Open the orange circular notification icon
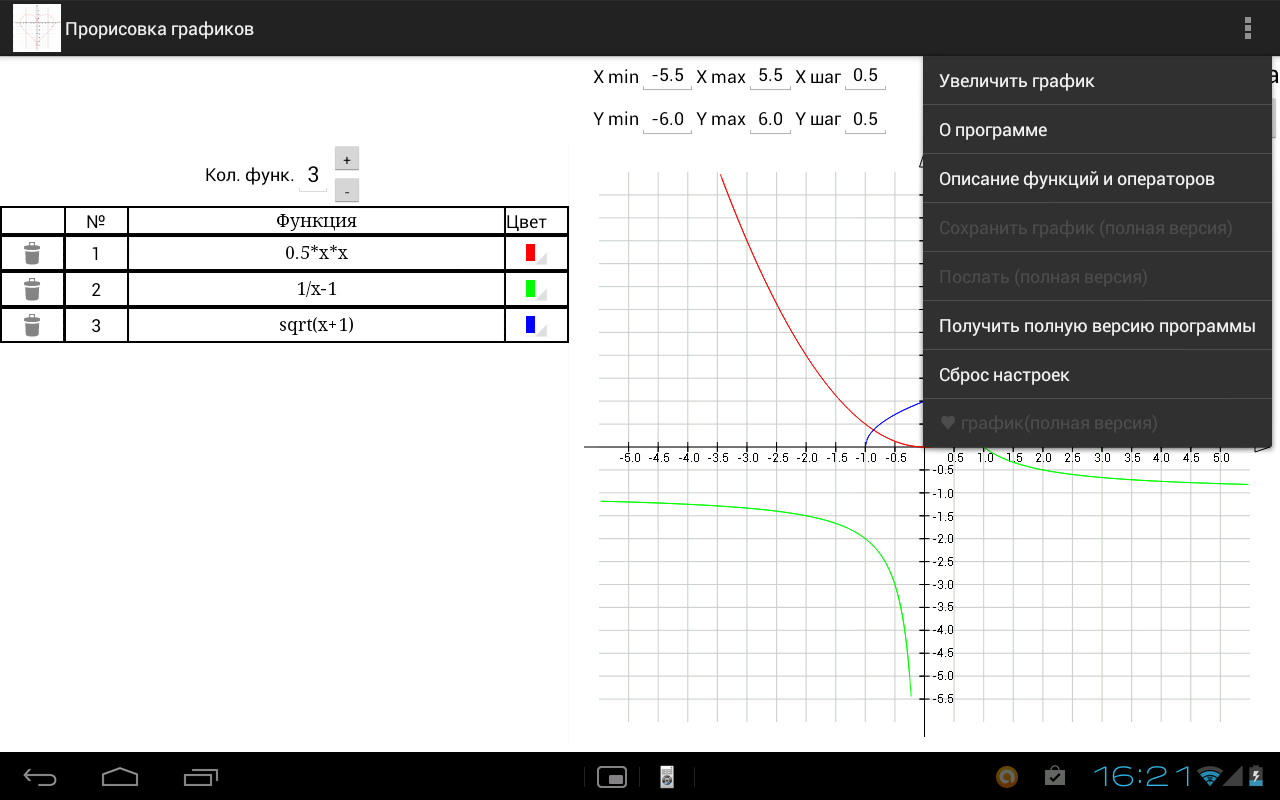Image resolution: width=1280 pixels, height=800 pixels. coord(1008,776)
